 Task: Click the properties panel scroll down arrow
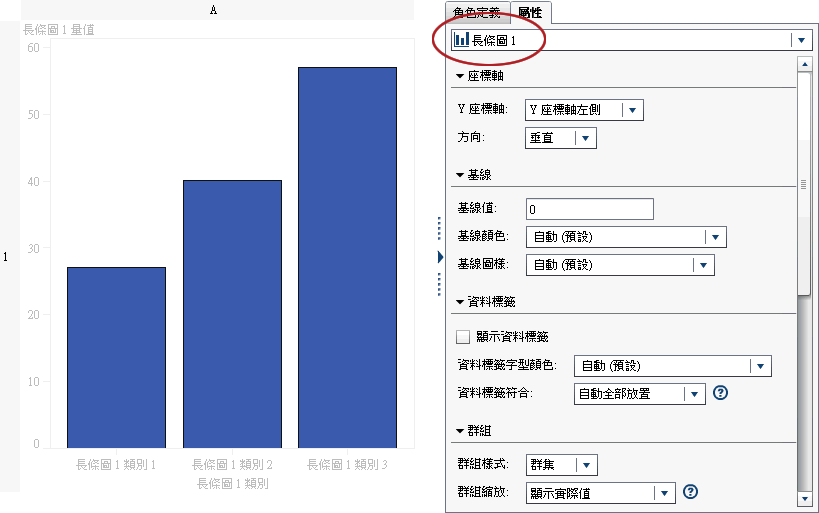[804, 499]
